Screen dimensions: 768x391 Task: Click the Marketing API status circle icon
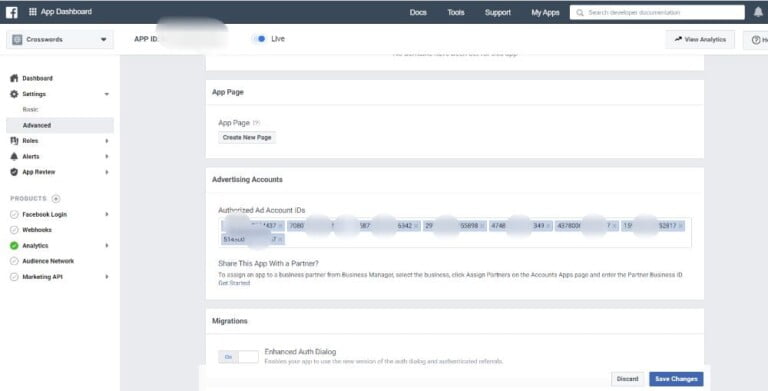[x=14, y=277]
